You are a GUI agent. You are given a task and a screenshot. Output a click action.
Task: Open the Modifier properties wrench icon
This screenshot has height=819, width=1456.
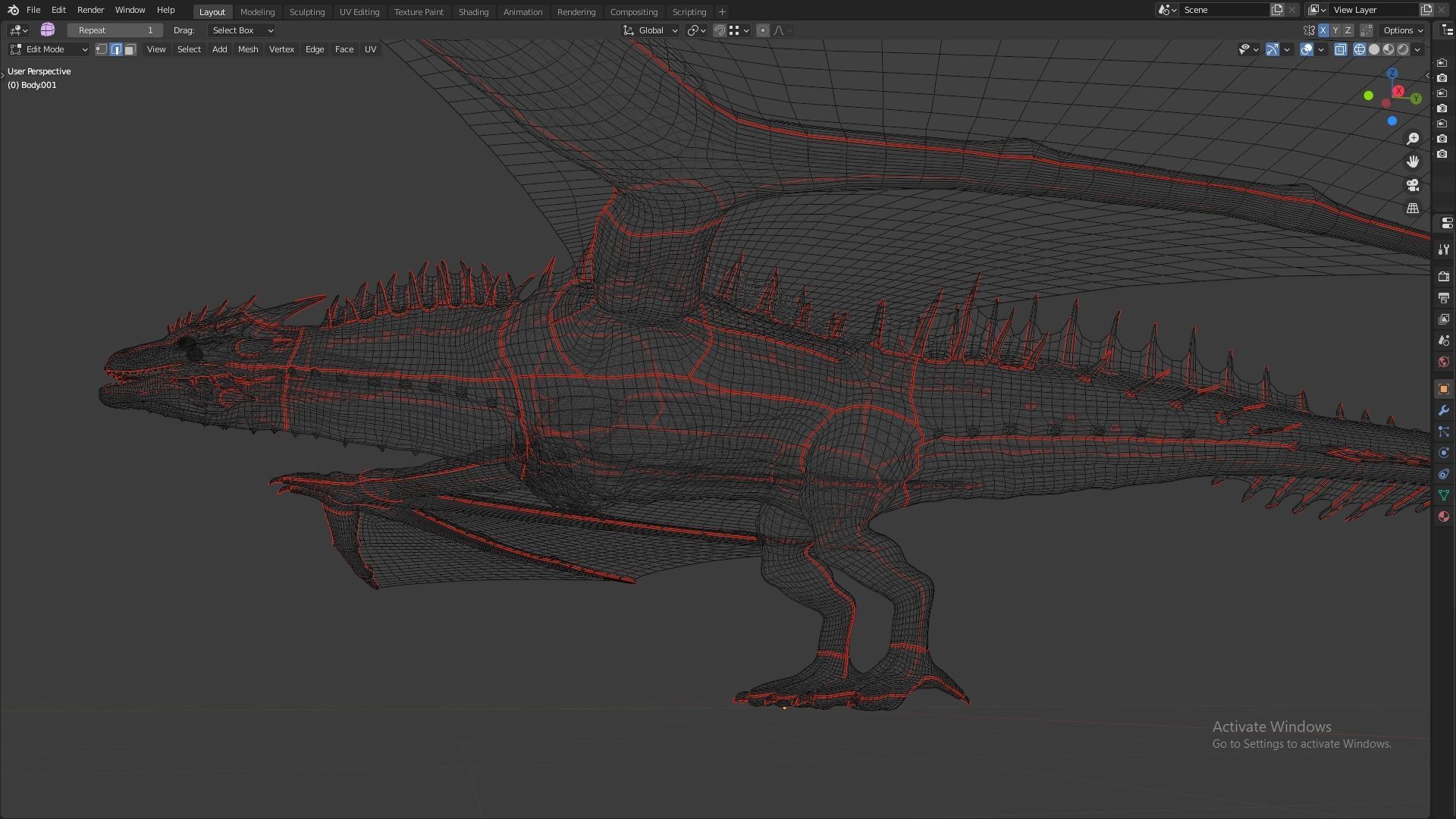[1444, 410]
